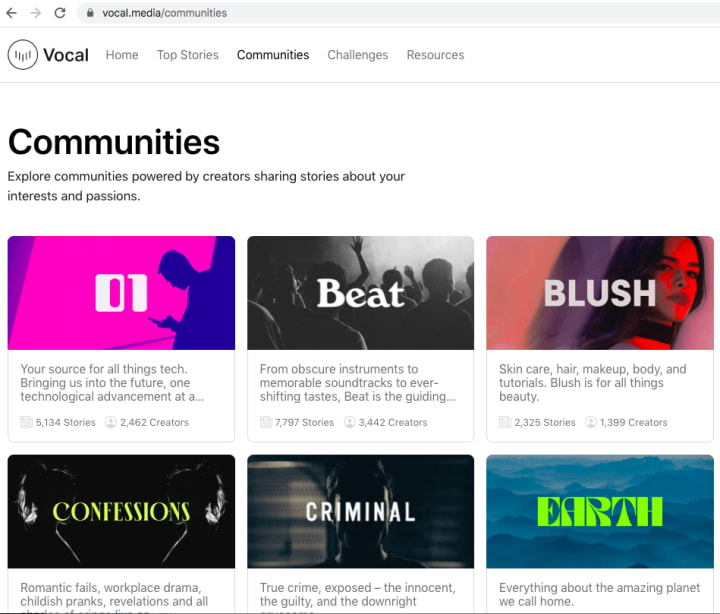This screenshot has width=720, height=614.
Task: Open the CONFESSIONS community banner
Action: pos(121,512)
